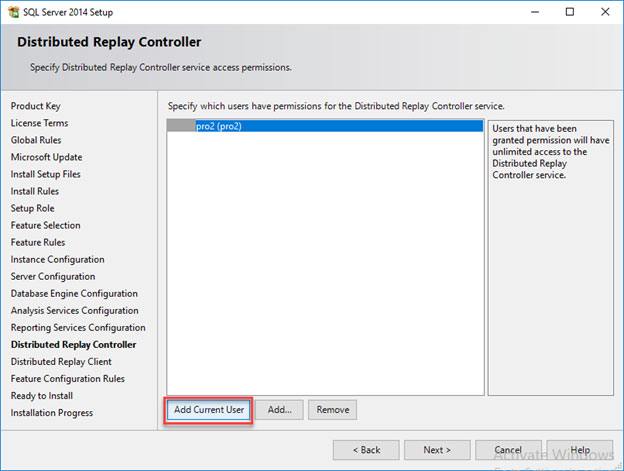The height and width of the screenshot is (471, 624).
Task: Select Distributed Replay Client step
Action: tap(61, 362)
